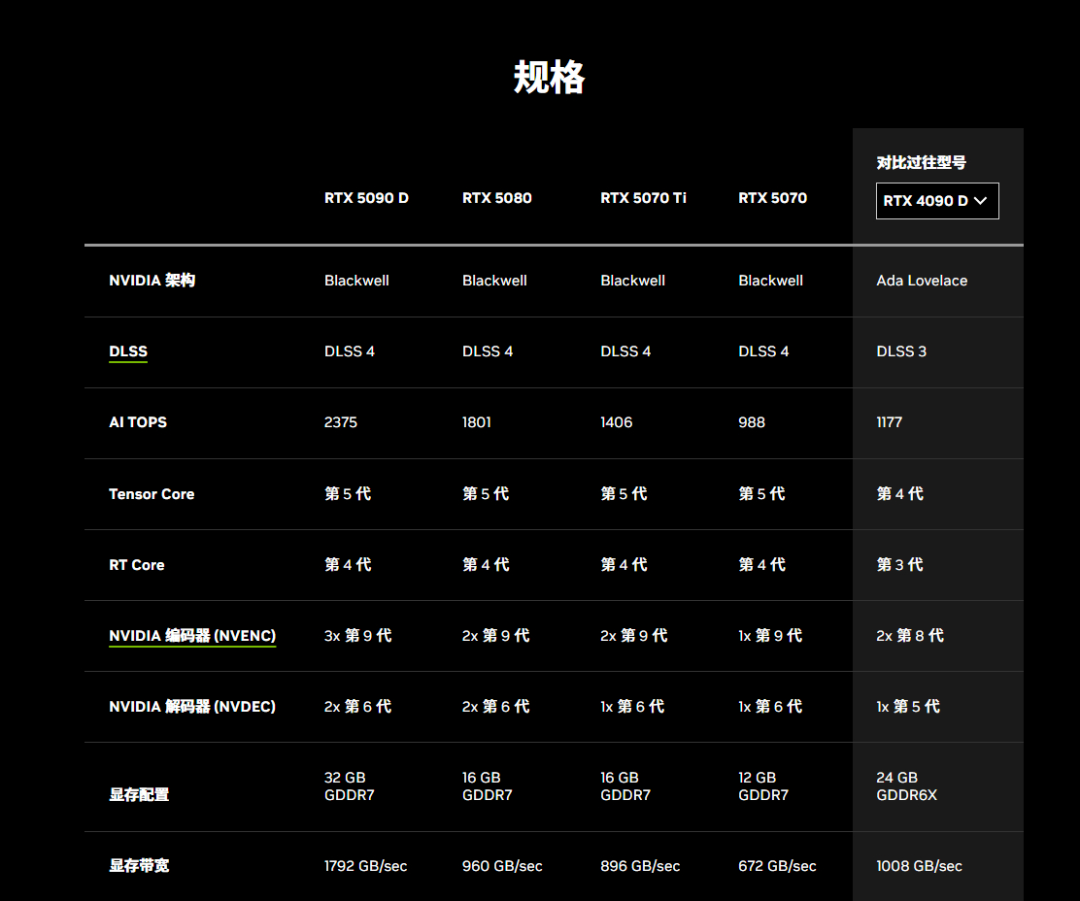Select the RTX 5080 column header
1080x901 pixels.
(x=497, y=198)
